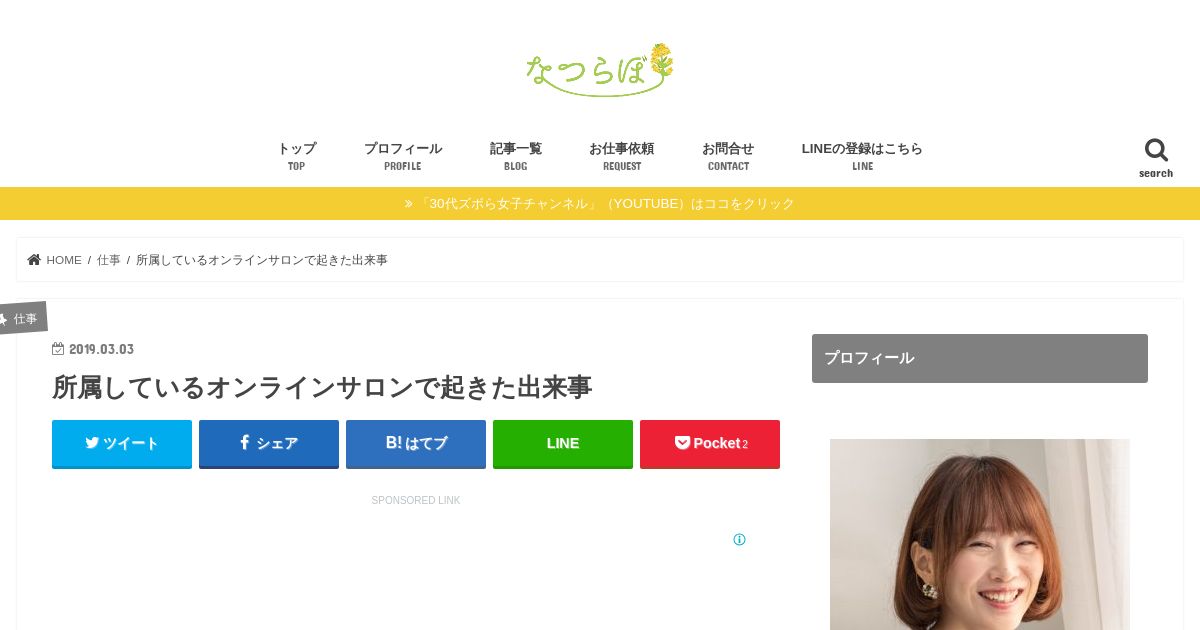The width and height of the screenshot is (1200, 630).
Task: Click the AdChoices info icon
Action: pos(739,540)
